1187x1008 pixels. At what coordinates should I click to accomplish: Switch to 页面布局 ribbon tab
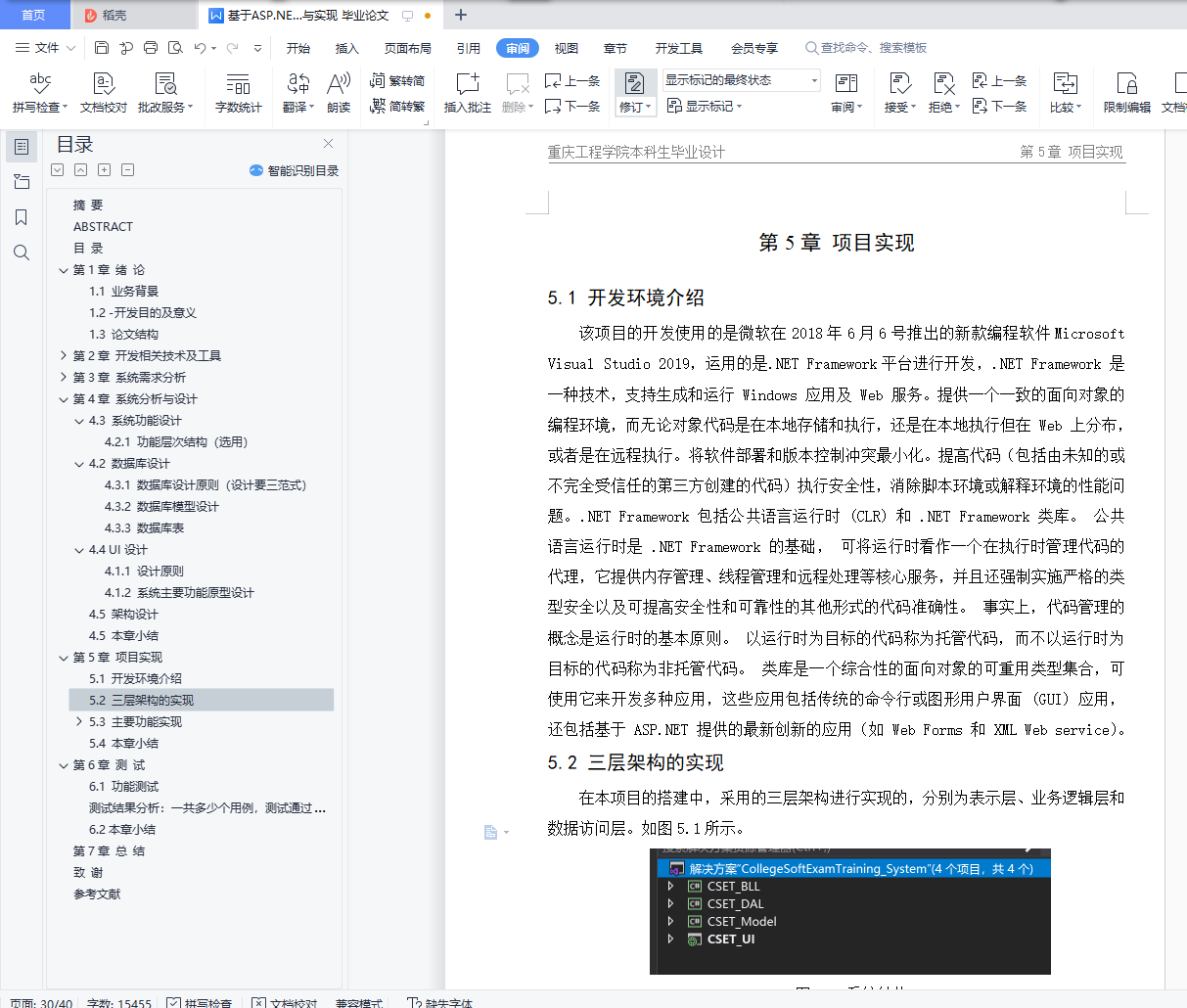tap(408, 48)
